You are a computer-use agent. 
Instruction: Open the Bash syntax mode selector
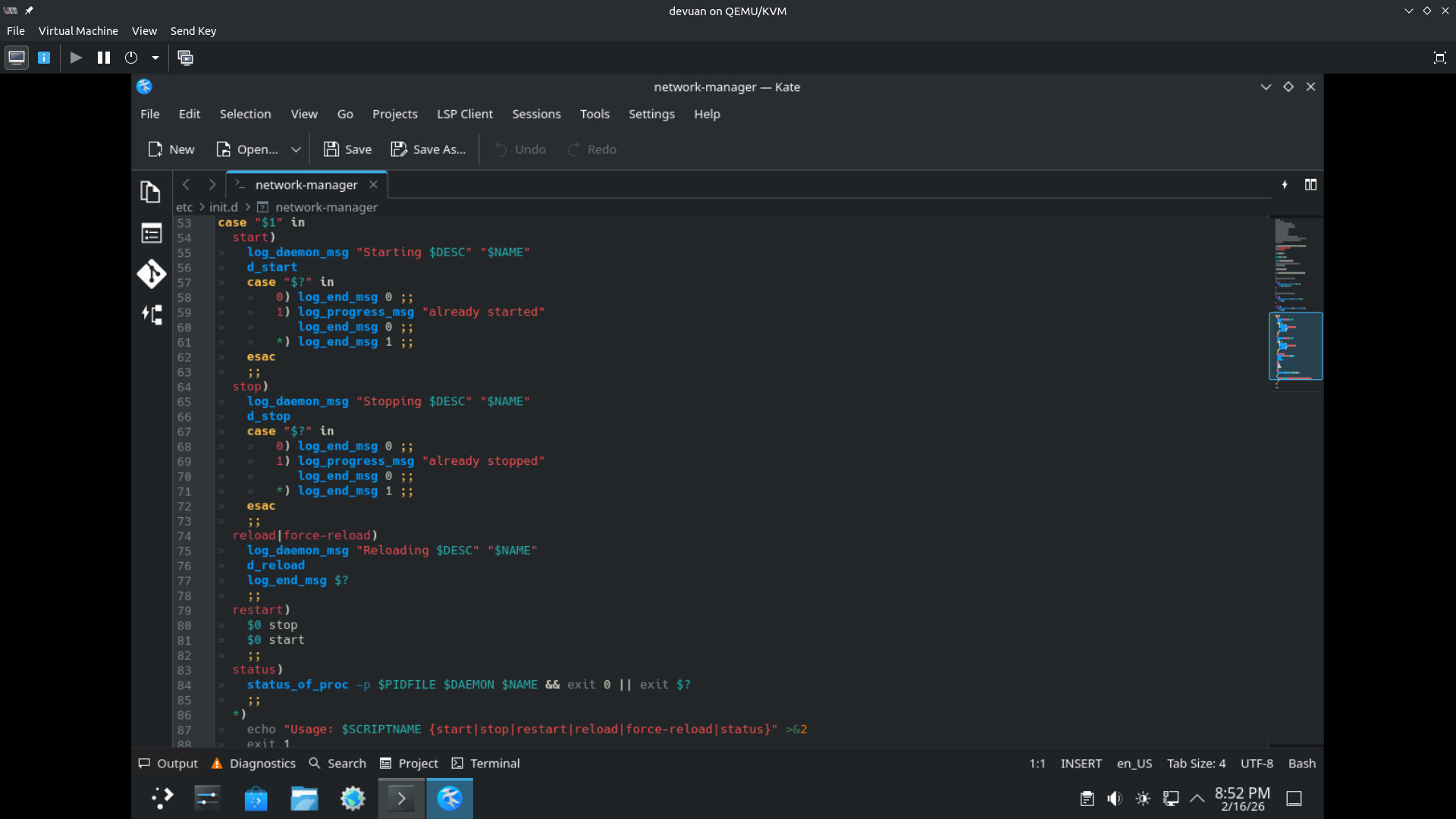click(x=1301, y=764)
